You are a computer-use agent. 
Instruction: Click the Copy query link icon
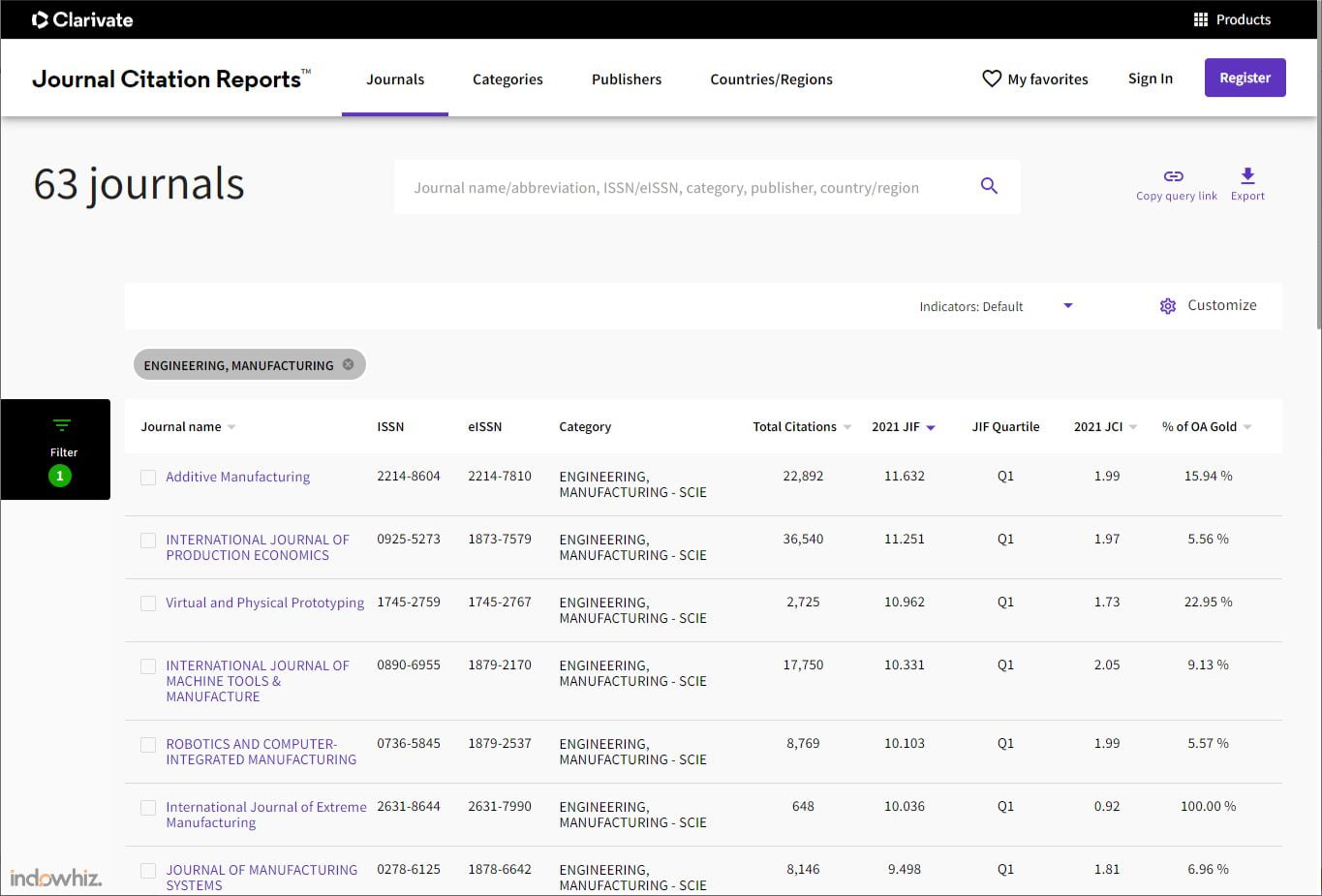pos(1174,176)
